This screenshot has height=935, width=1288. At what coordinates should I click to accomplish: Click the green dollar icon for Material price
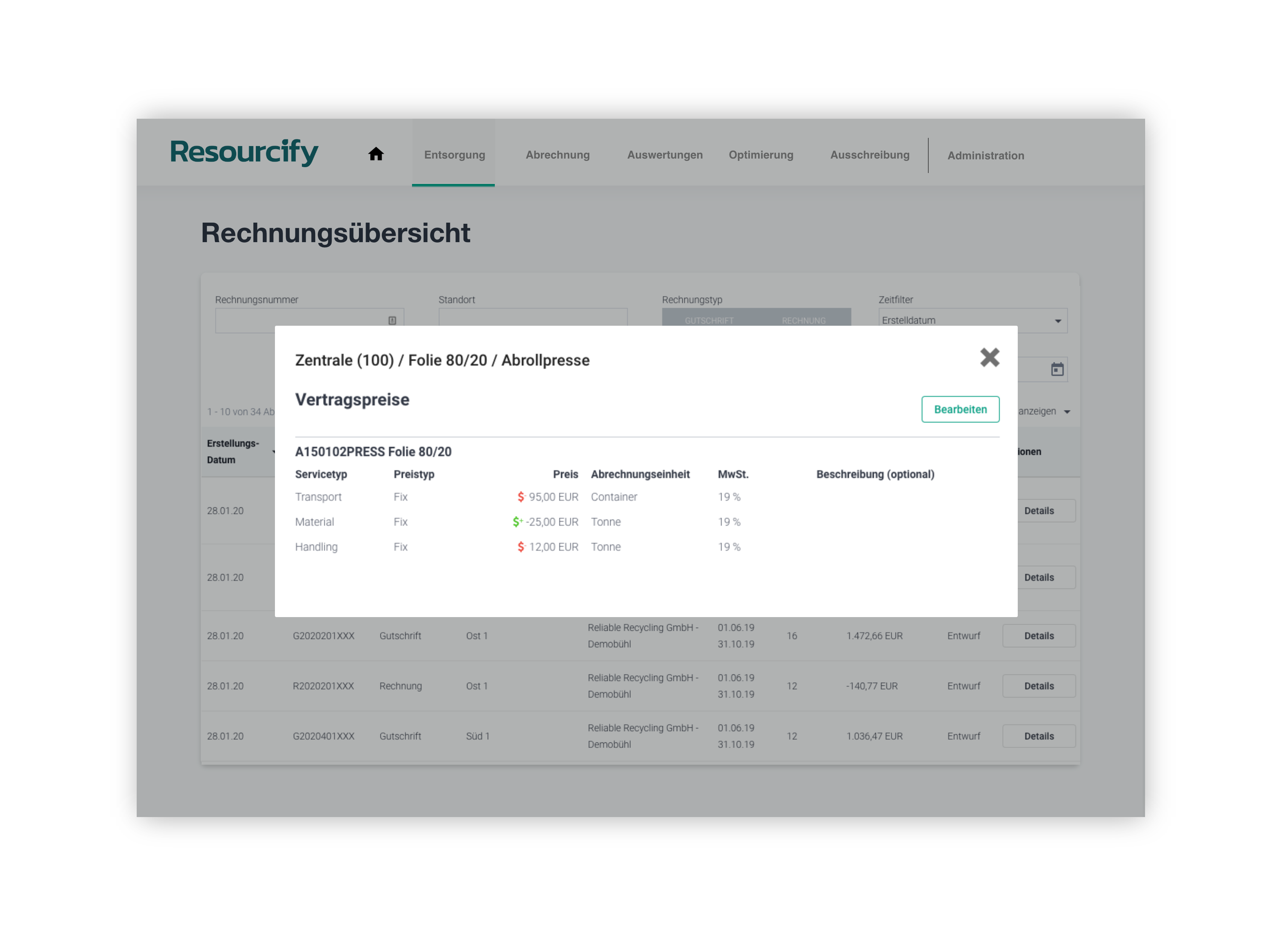pyautogui.click(x=517, y=522)
